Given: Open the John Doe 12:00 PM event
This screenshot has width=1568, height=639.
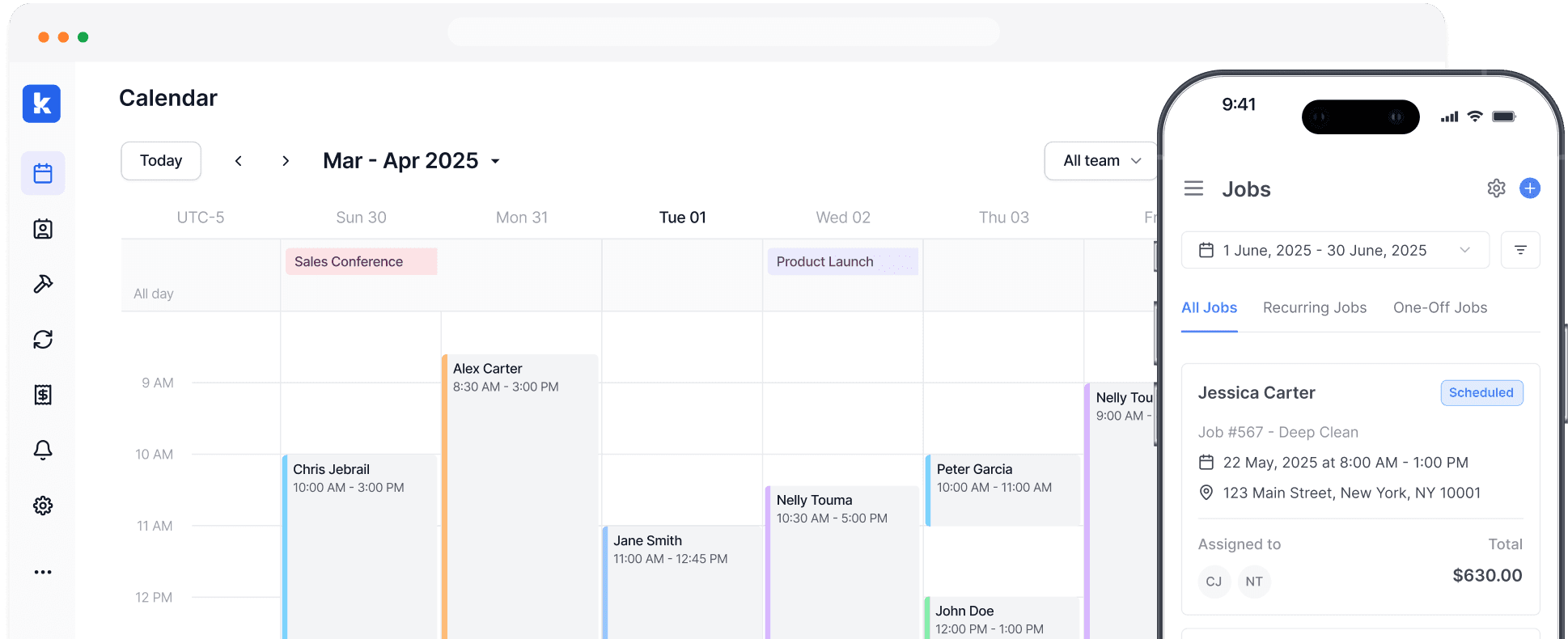Looking at the screenshot, I should 1002,618.
